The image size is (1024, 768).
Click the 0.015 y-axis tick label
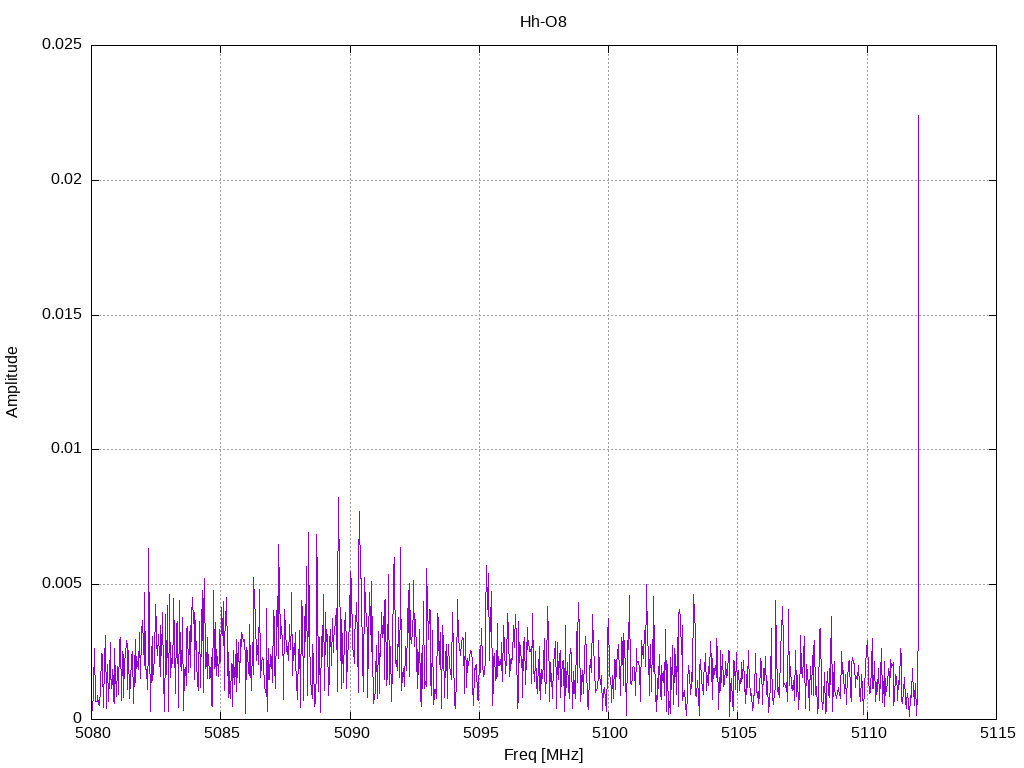coord(61,315)
